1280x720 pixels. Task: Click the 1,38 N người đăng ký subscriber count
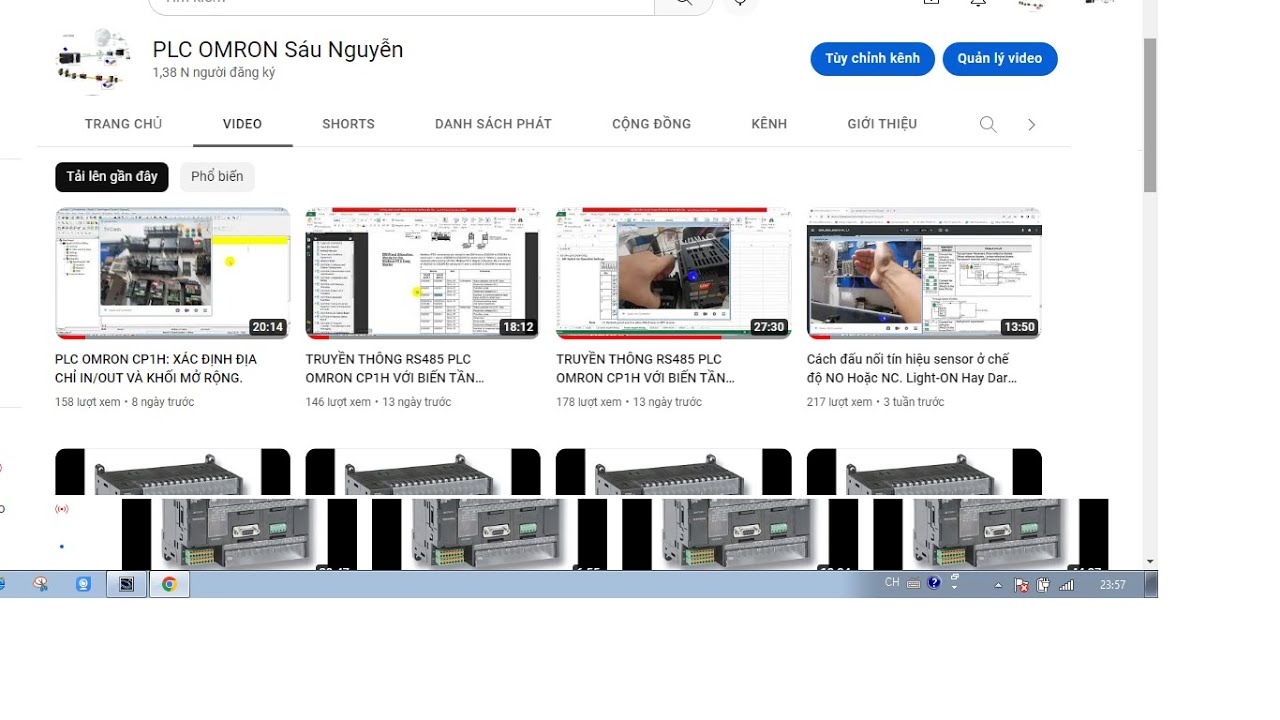[x=214, y=73]
